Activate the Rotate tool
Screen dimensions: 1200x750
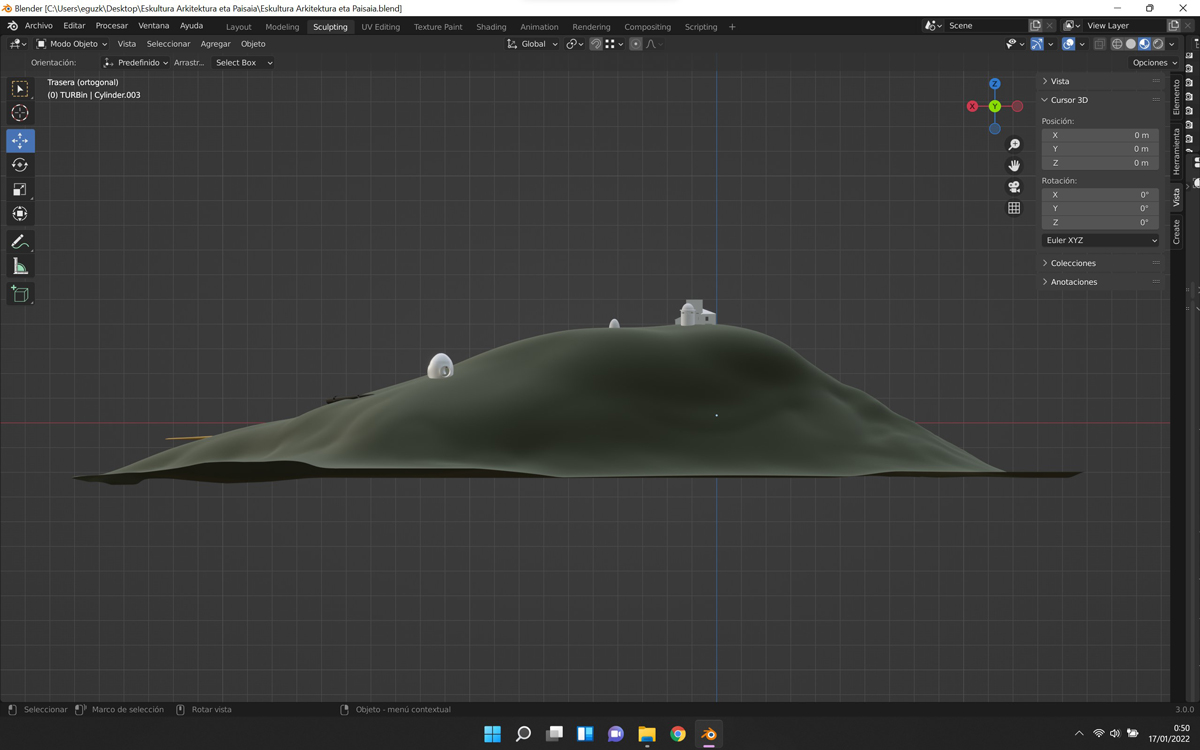[20, 165]
